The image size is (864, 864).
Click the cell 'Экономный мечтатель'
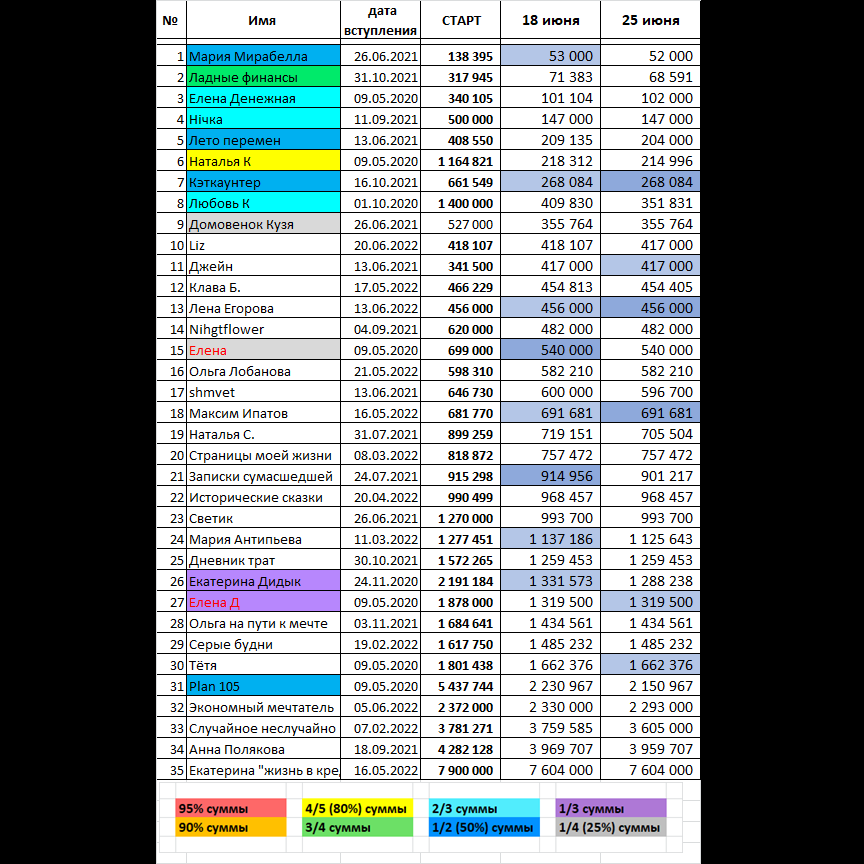[263, 707]
